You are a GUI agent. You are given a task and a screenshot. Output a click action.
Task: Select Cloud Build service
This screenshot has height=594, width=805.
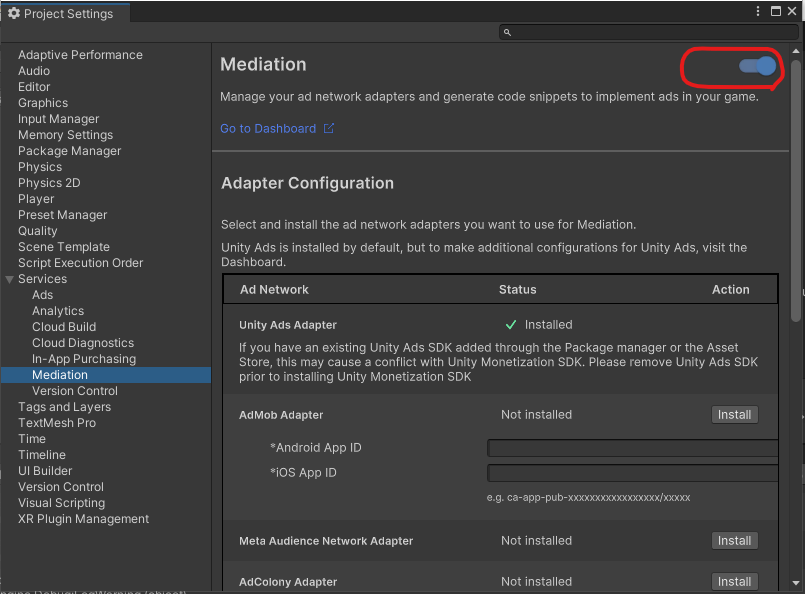tap(64, 327)
